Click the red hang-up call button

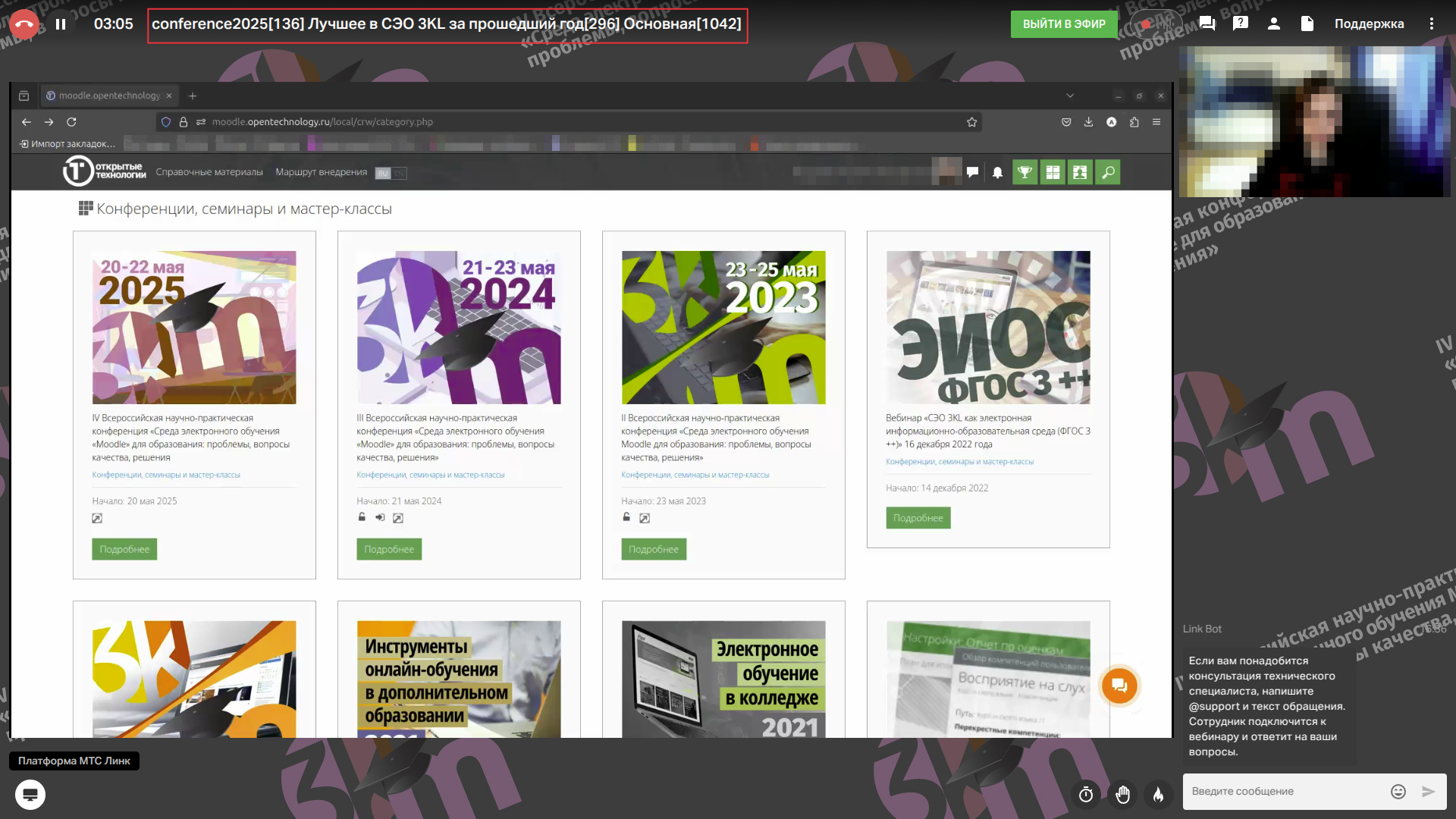[x=24, y=24]
